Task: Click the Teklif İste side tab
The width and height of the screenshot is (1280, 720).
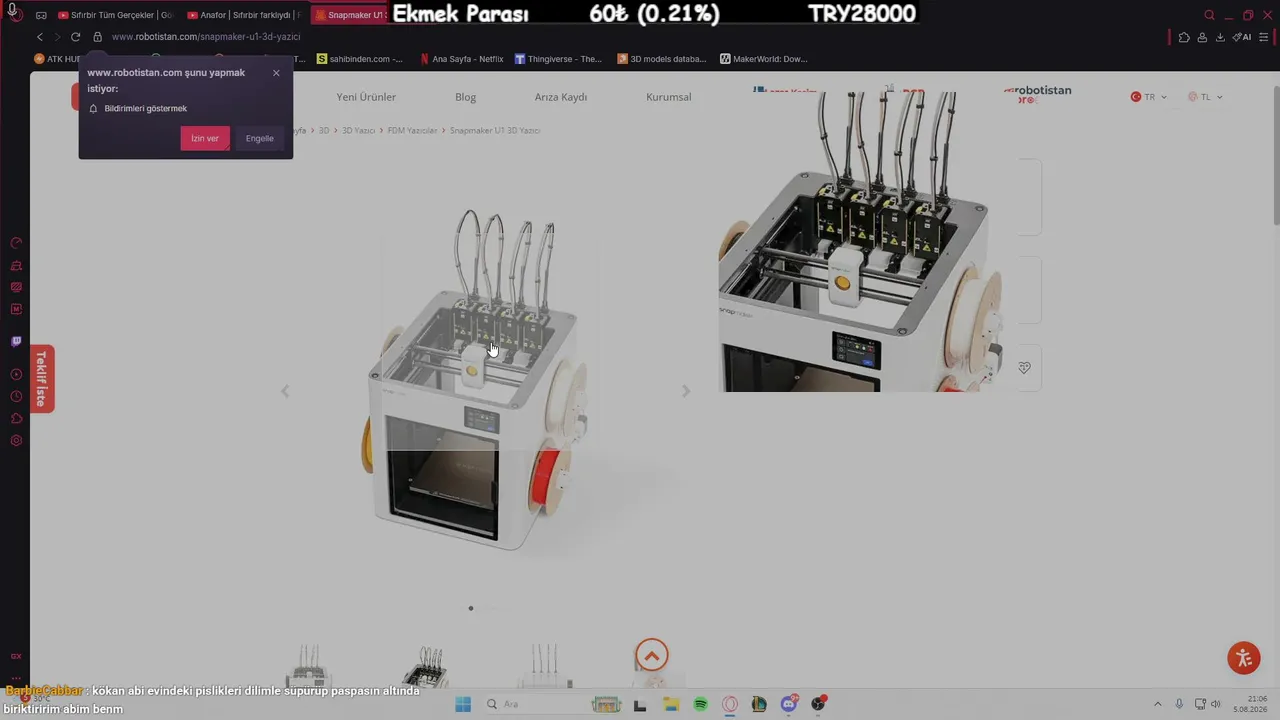Action: click(x=42, y=378)
